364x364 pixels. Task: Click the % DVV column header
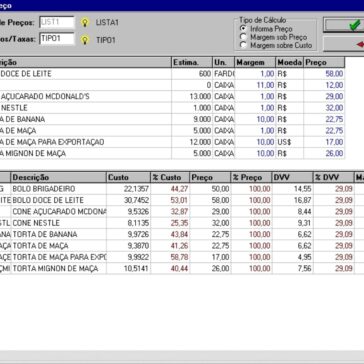(x=333, y=177)
